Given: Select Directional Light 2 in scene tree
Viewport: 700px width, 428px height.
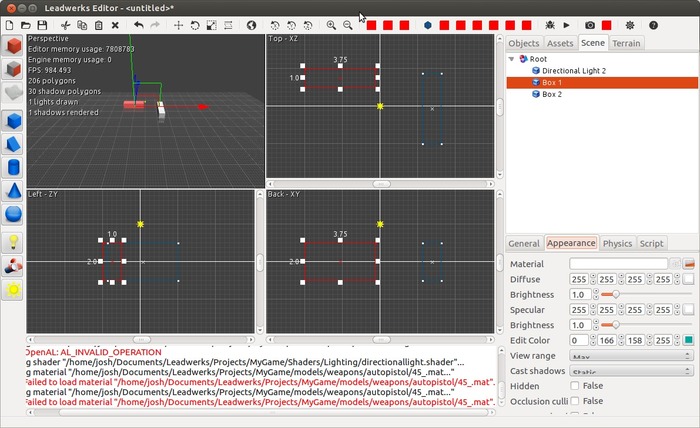Looking at the screenshot, I should click(574, 71).
